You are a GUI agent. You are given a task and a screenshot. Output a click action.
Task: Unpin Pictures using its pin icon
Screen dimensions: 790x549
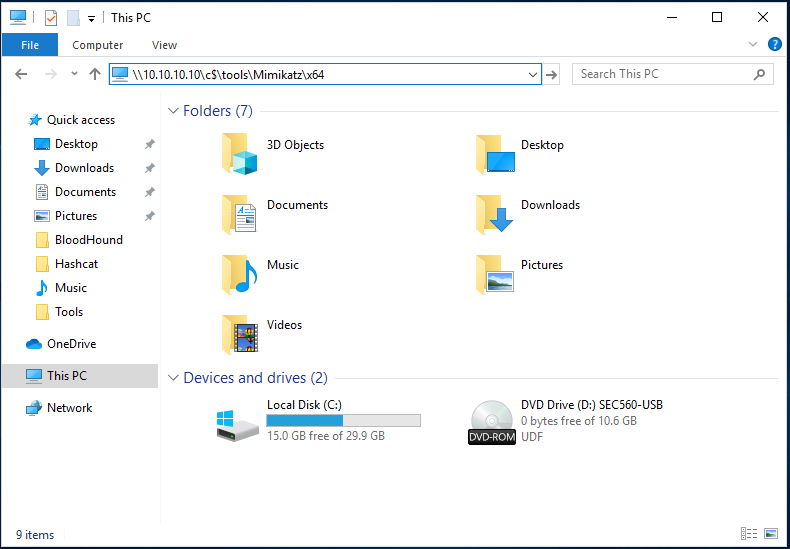150,217
